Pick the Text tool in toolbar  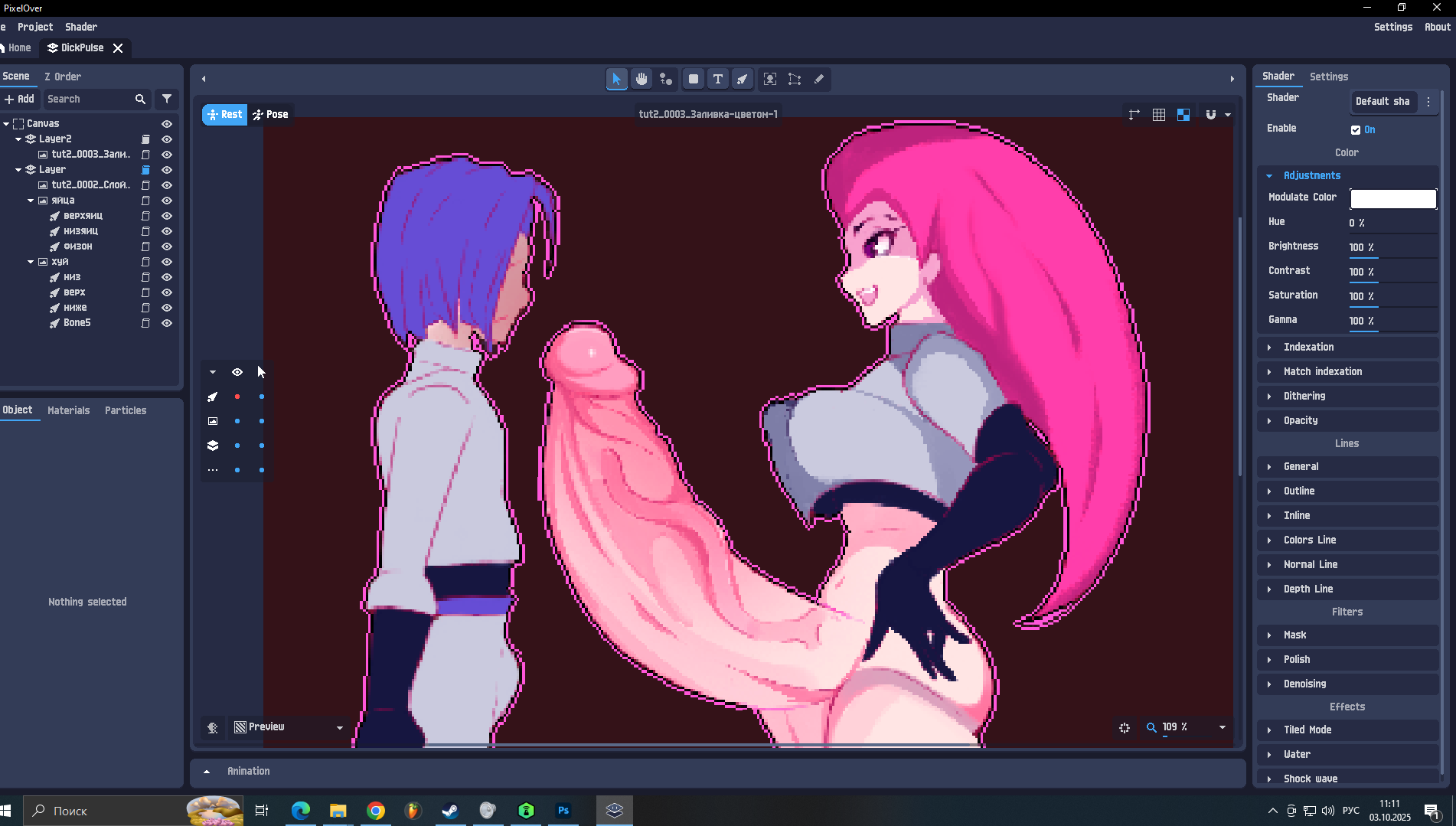[x=718, y=79]
